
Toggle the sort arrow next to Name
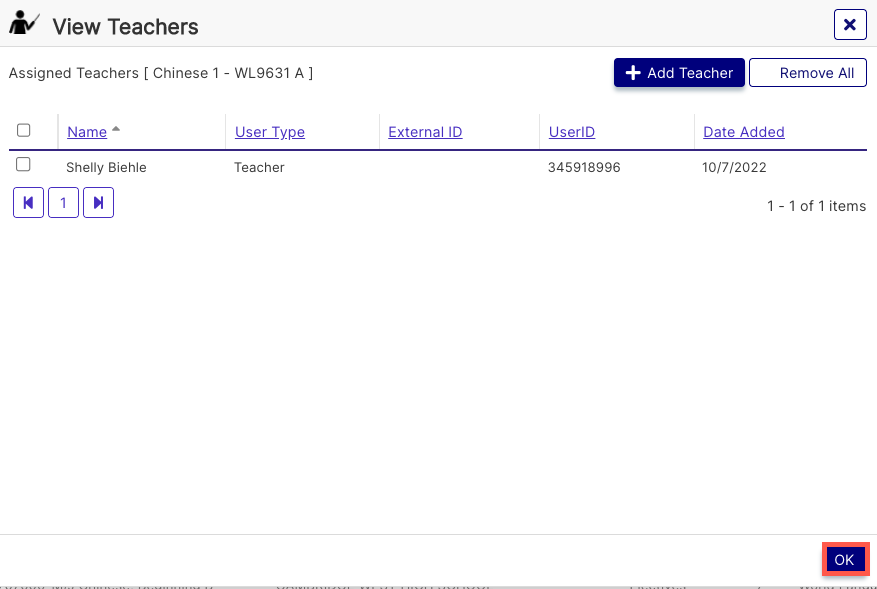[116, 129]
